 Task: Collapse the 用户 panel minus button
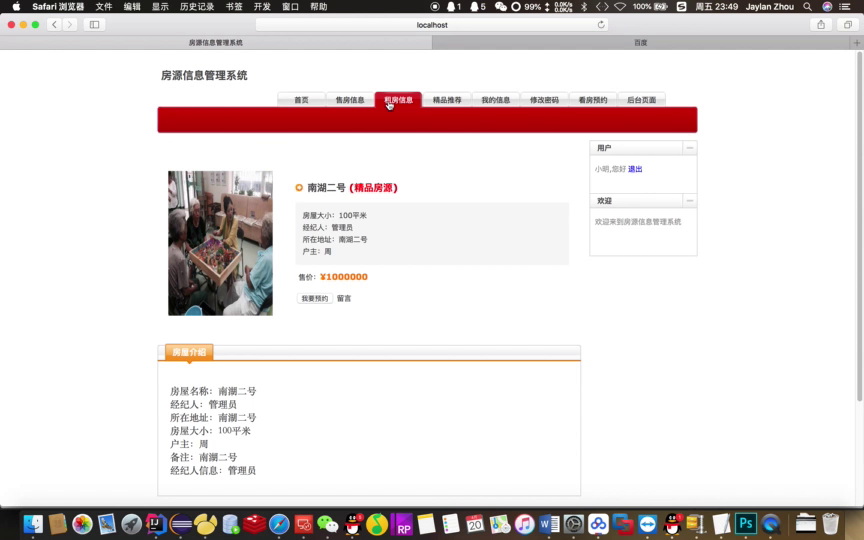[689, 148]
